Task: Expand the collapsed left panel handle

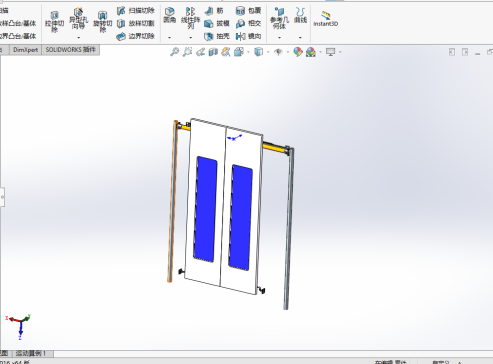Action: 2,197
